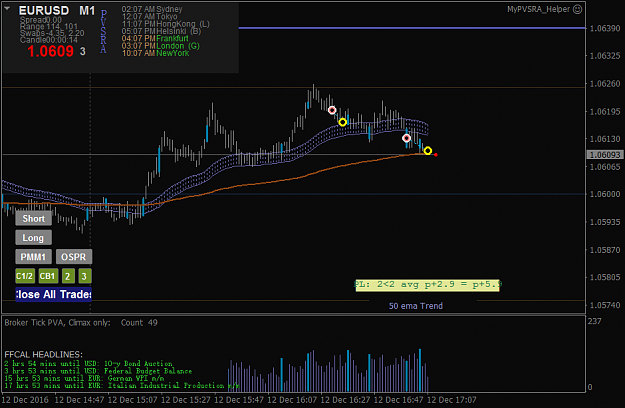Click the Federal Budget Balance headline
The height and width of the screenshot is (408, 625).
point(98,371)
